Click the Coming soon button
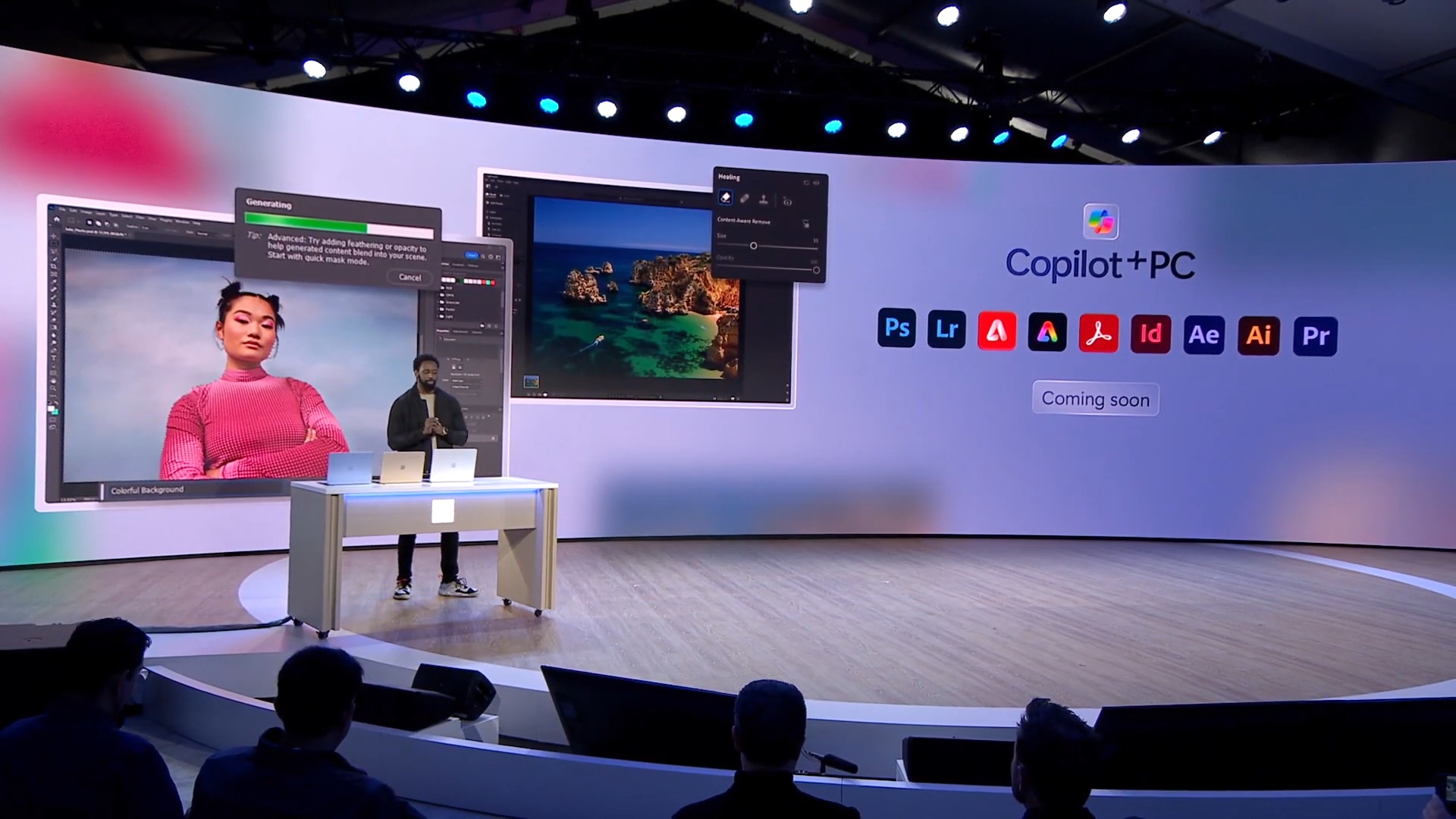The height and width of the screenshot is (819, 1456). (1096, 399)
